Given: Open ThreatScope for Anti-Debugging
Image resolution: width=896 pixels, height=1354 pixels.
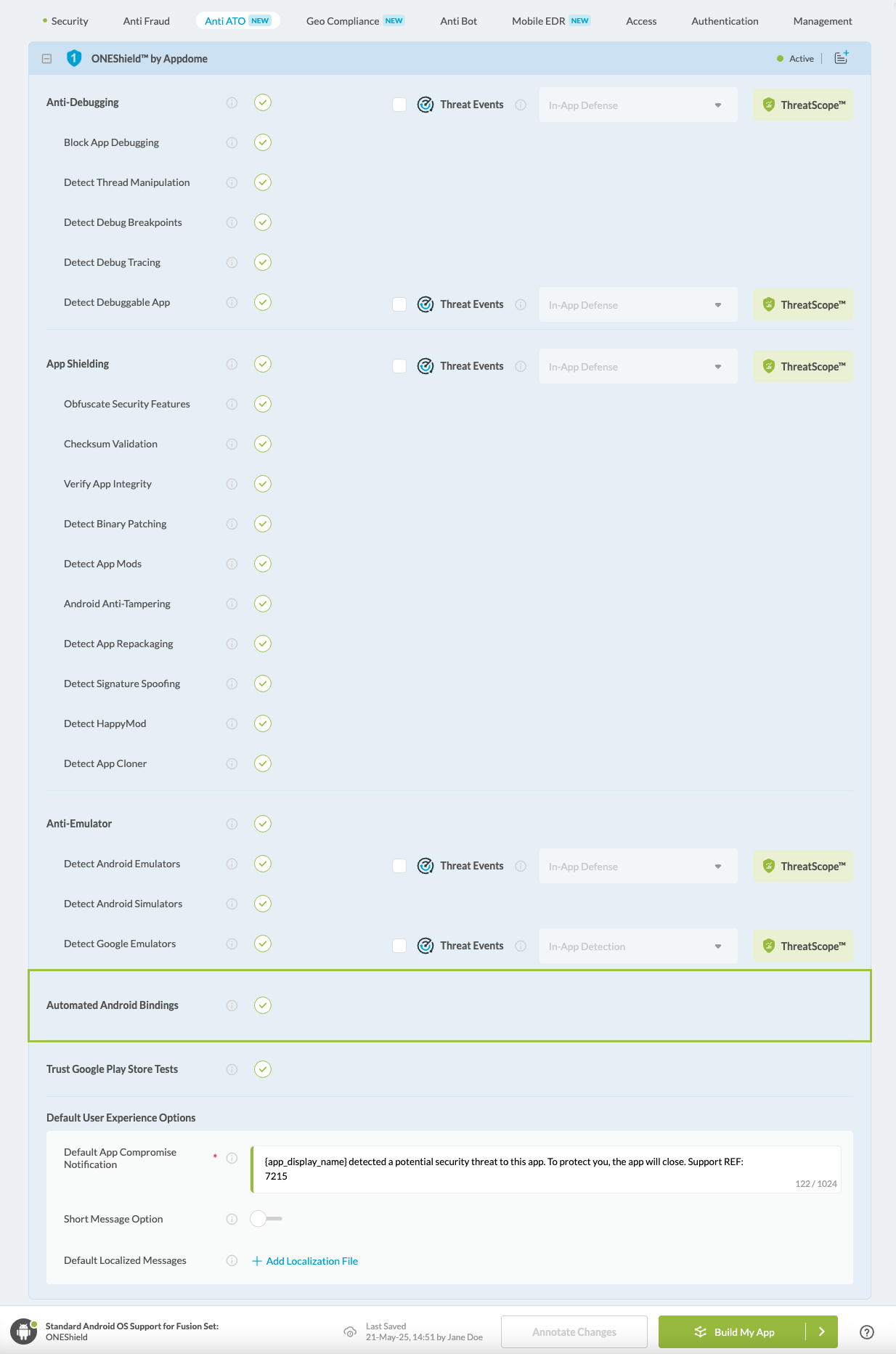Looking at the screenshot, I should tap(802, 105).
